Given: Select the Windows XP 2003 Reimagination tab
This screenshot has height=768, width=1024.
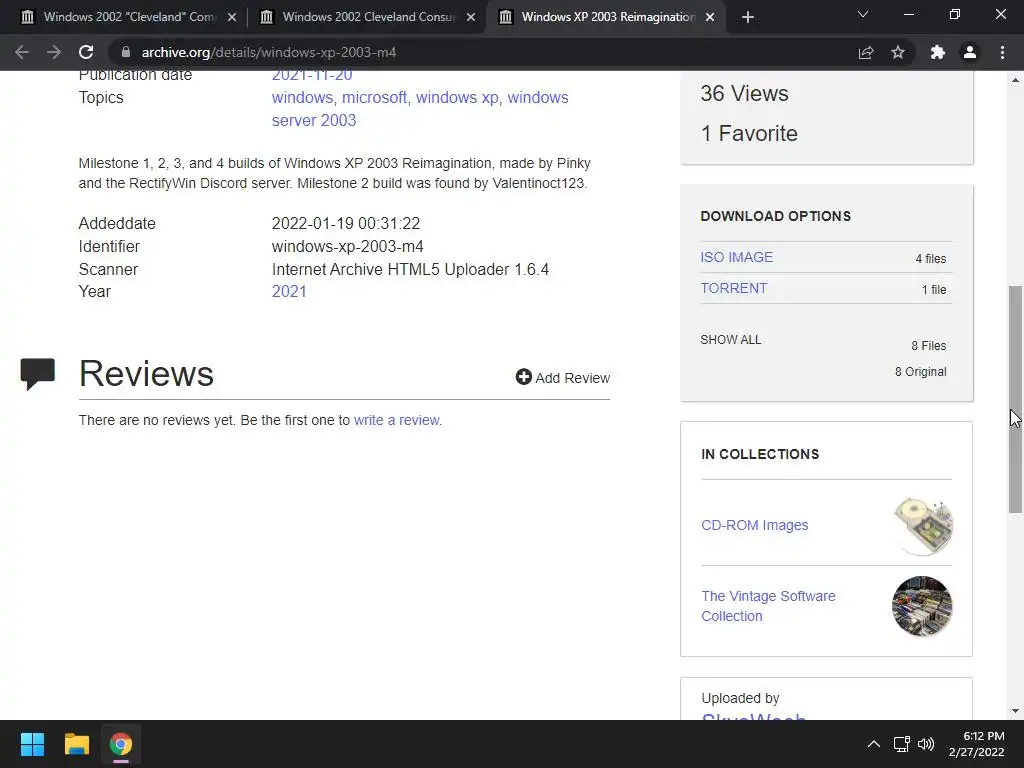Looking at the screenshot, I should pos(607,17).
